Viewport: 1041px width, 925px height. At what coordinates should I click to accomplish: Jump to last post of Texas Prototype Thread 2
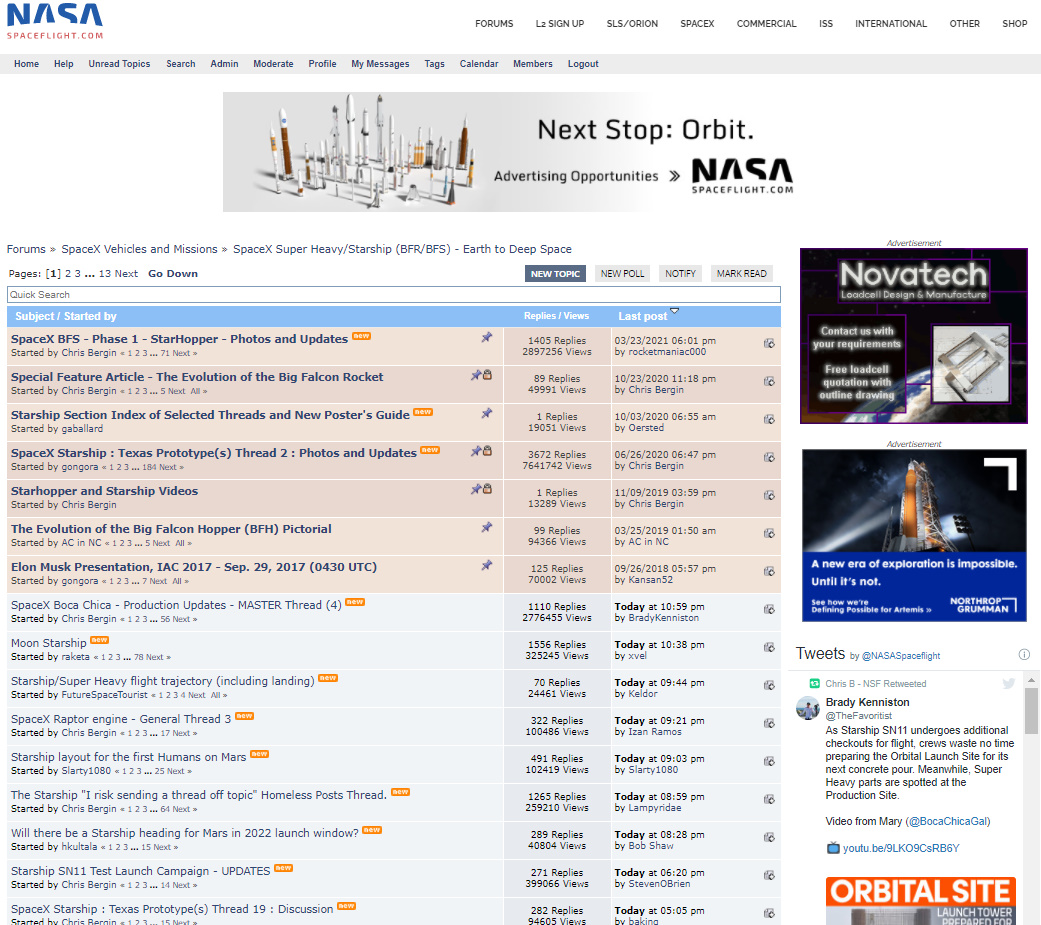point(769,457)
